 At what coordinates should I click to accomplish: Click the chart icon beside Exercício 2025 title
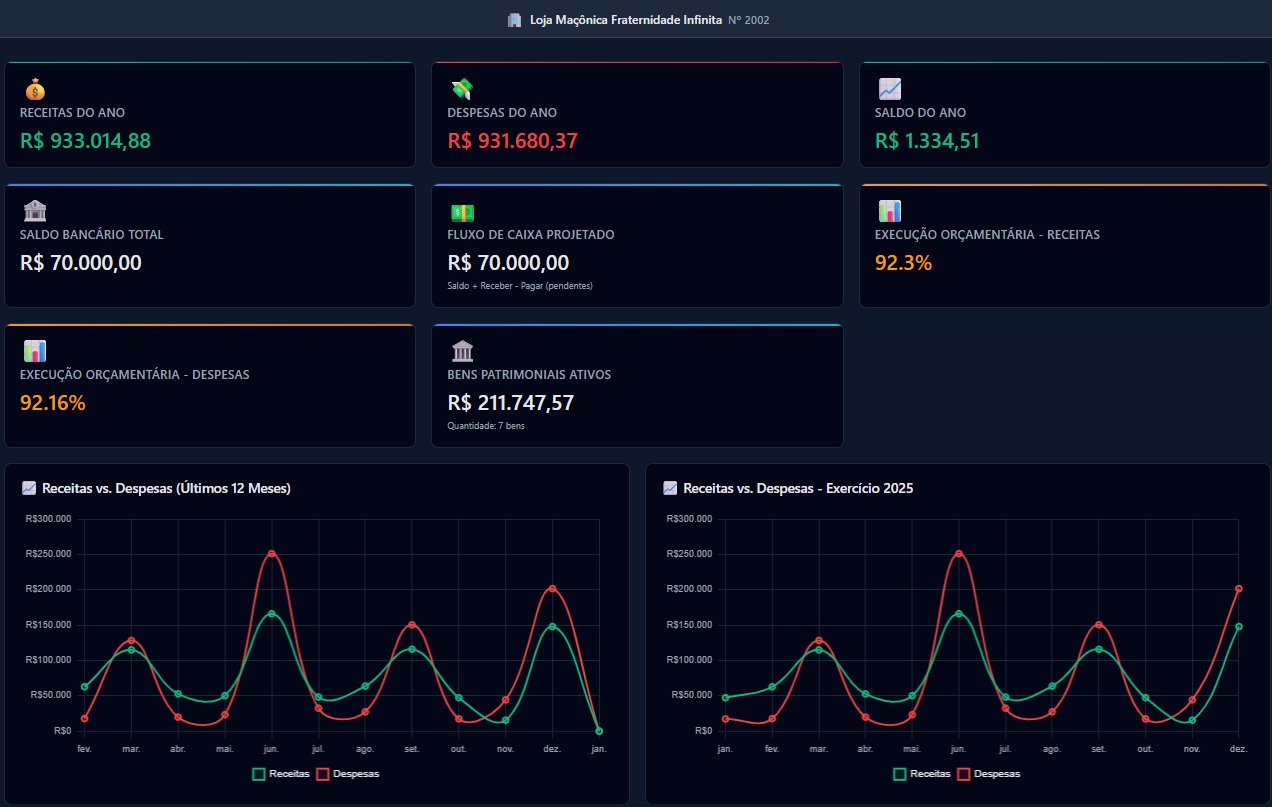668,488
